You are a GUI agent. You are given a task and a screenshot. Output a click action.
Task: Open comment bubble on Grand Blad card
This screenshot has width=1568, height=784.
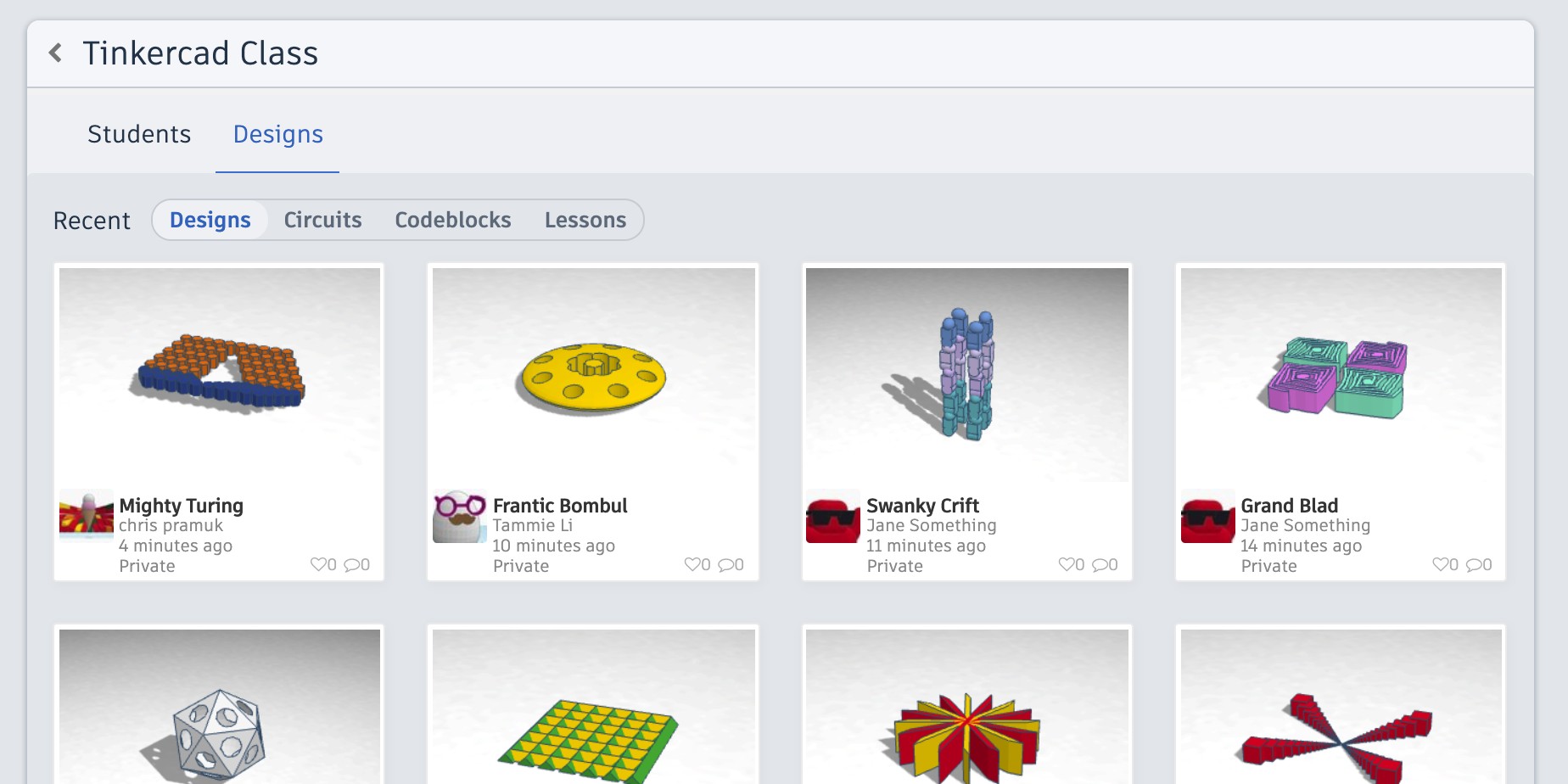pos(1475,564)
